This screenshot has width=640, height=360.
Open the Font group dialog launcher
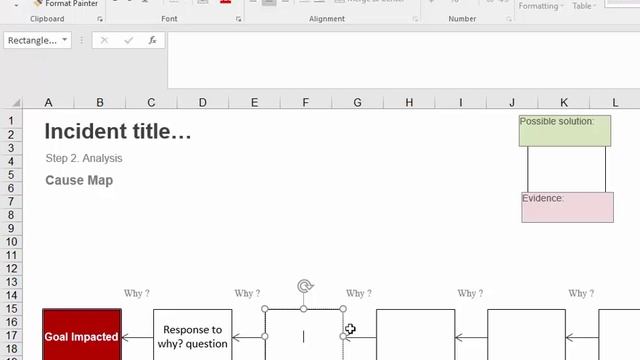(238, 19)
